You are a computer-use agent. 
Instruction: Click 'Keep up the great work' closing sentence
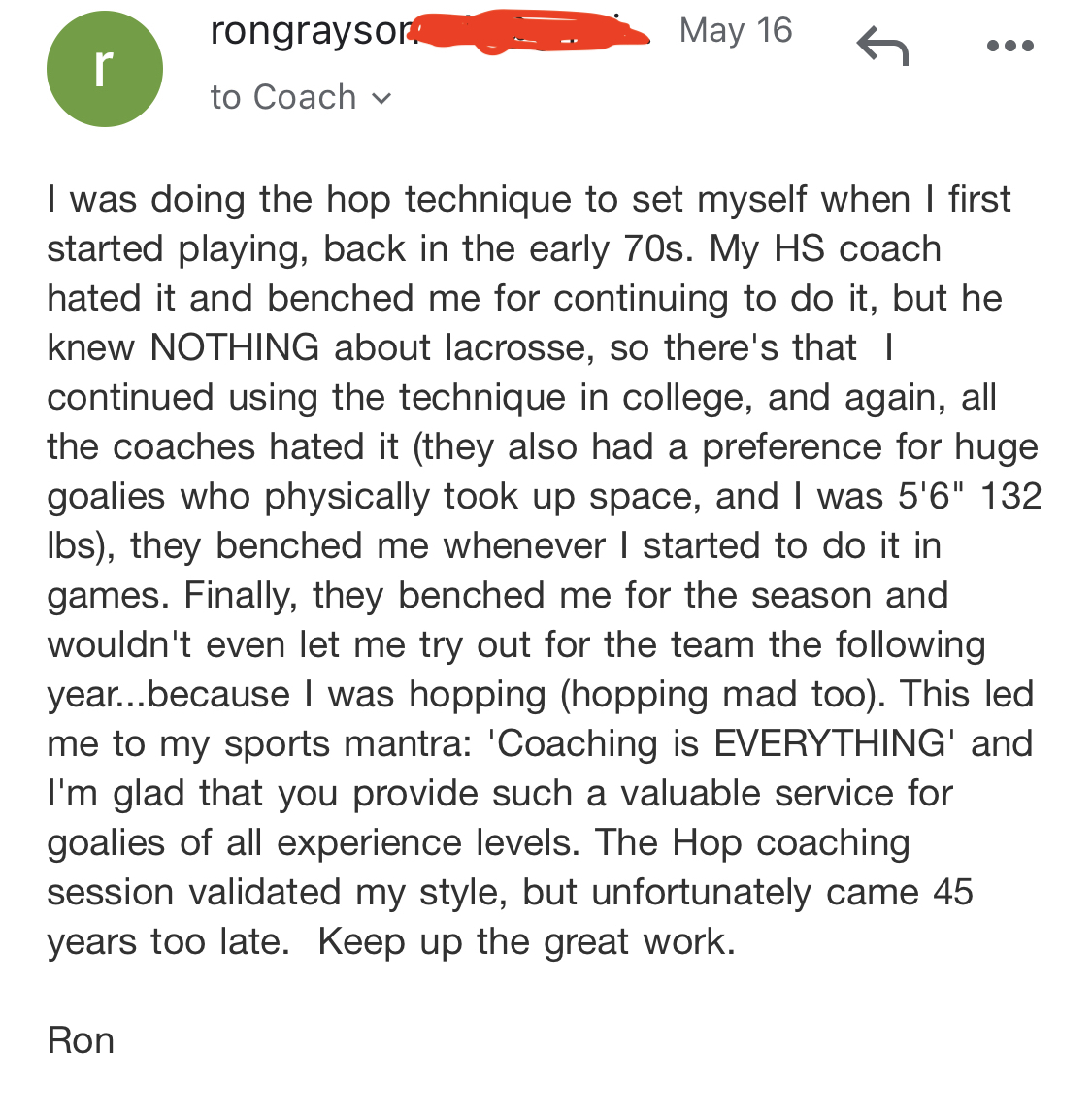point(526,942)
